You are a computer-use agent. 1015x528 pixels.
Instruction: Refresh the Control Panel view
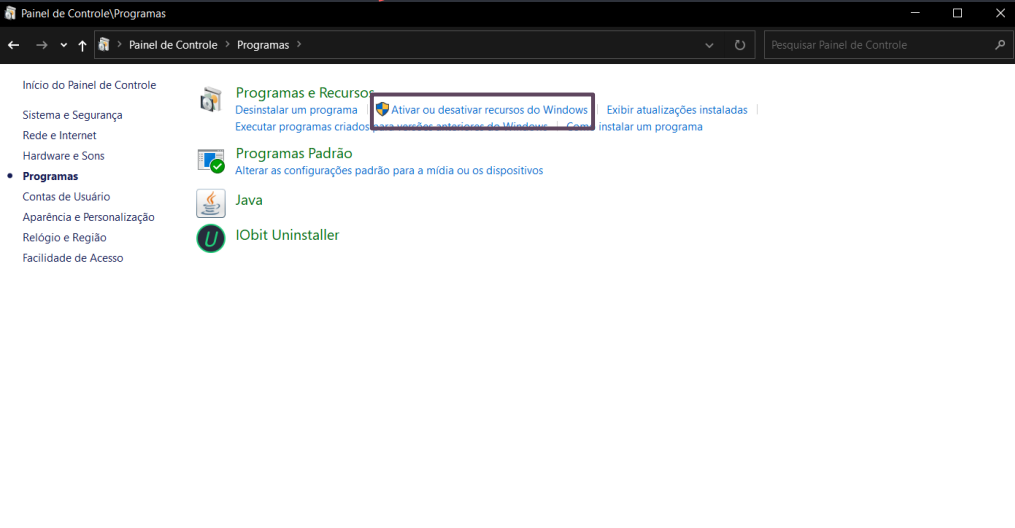coord(740,45)
